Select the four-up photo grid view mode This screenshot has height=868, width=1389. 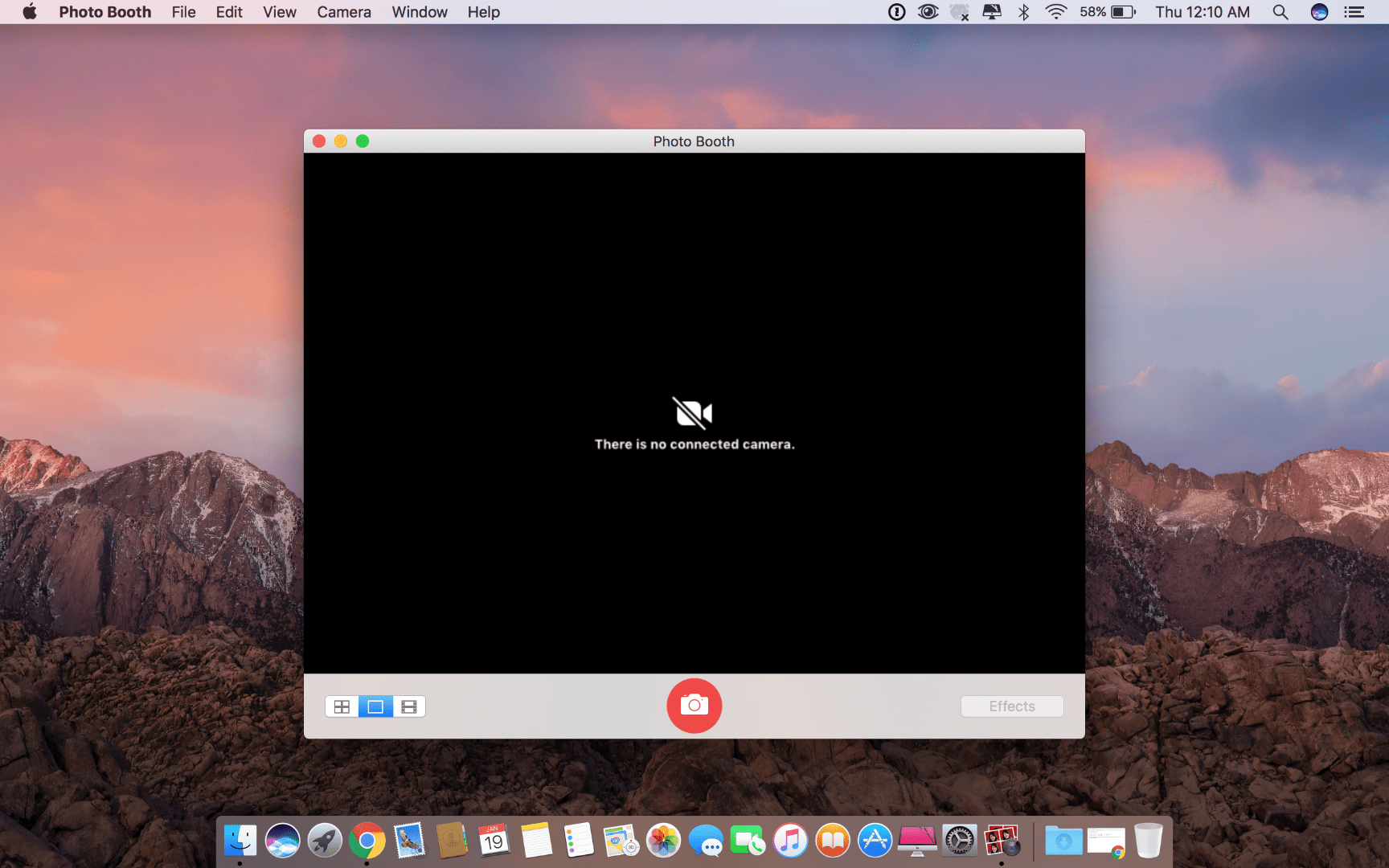[x=341, y=706]
